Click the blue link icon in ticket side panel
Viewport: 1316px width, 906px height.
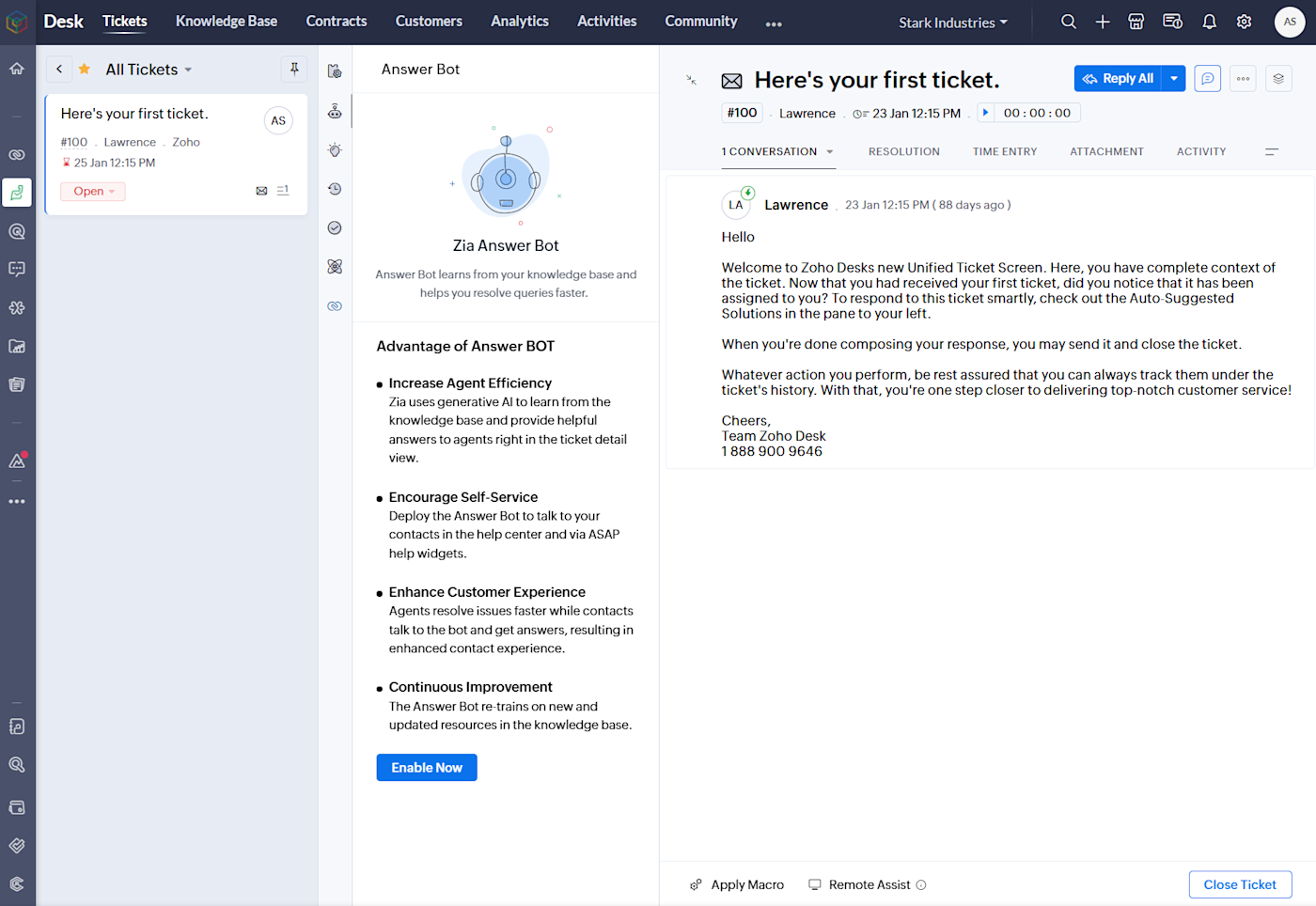coord(335,306)
